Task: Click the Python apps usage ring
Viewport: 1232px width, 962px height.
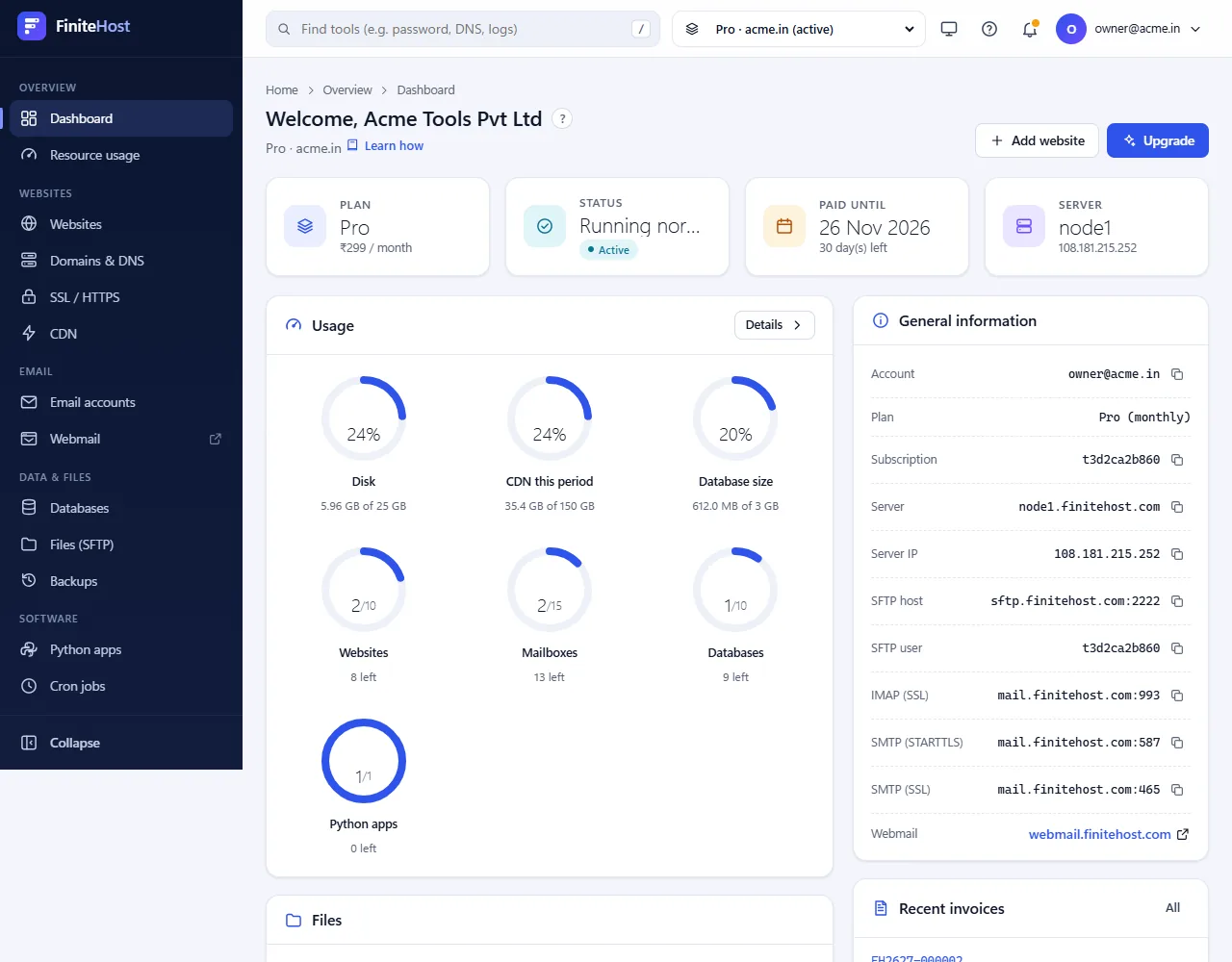Action: 364,761
